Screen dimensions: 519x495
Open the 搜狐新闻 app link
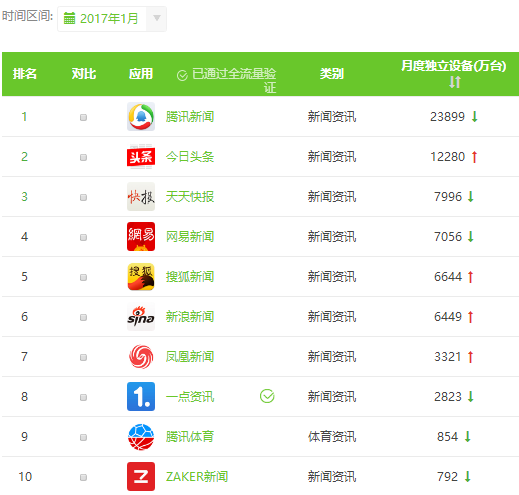pyautogui.click(x=190, y=277)
